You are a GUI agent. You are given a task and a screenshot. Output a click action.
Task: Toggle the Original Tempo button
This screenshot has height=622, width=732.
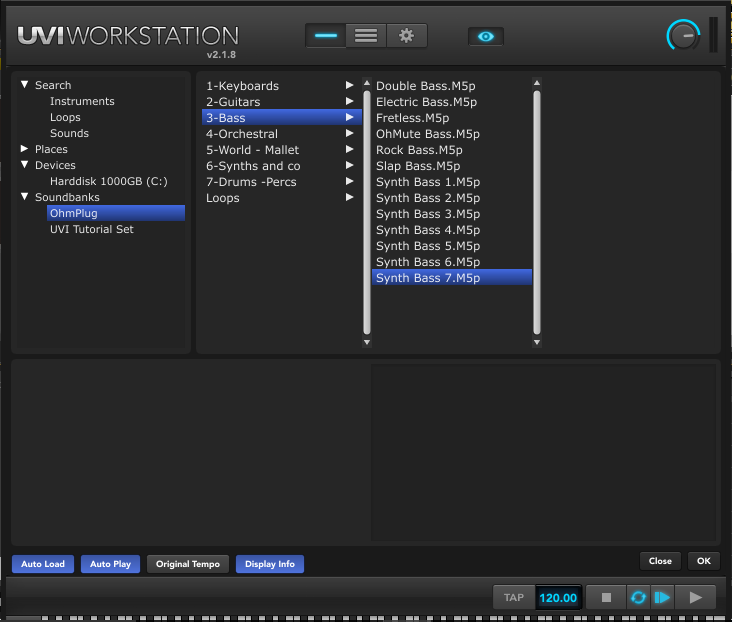click(x=188, y=564)
